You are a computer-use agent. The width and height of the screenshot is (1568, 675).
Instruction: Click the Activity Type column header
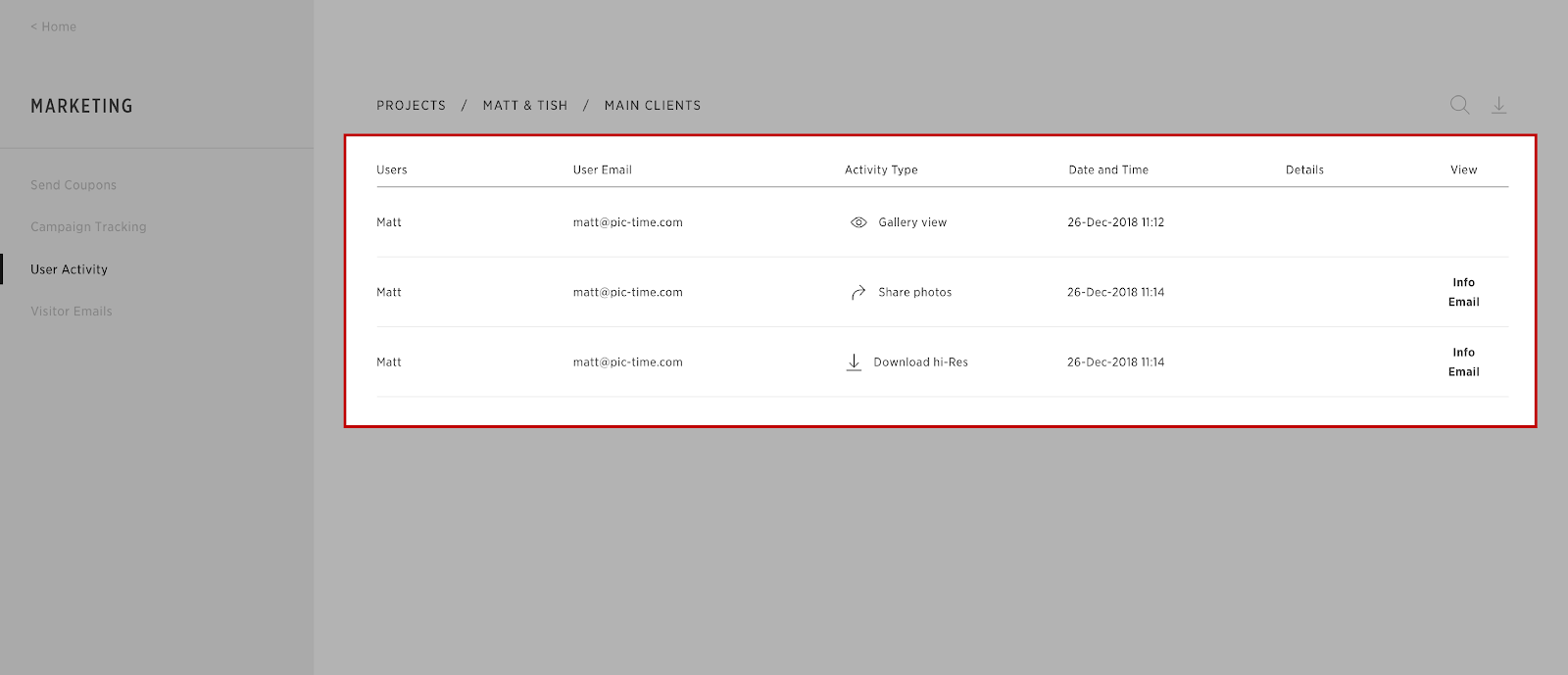(x=882, y=169)
